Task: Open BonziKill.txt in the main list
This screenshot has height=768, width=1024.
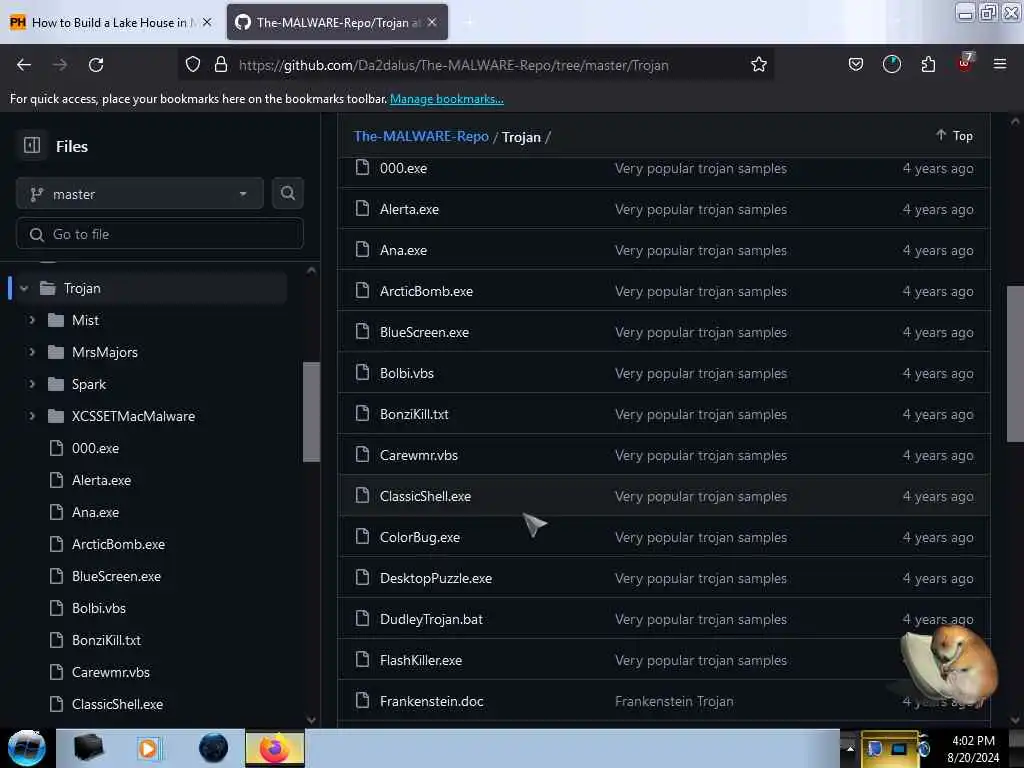Action: tap(414, 414)
